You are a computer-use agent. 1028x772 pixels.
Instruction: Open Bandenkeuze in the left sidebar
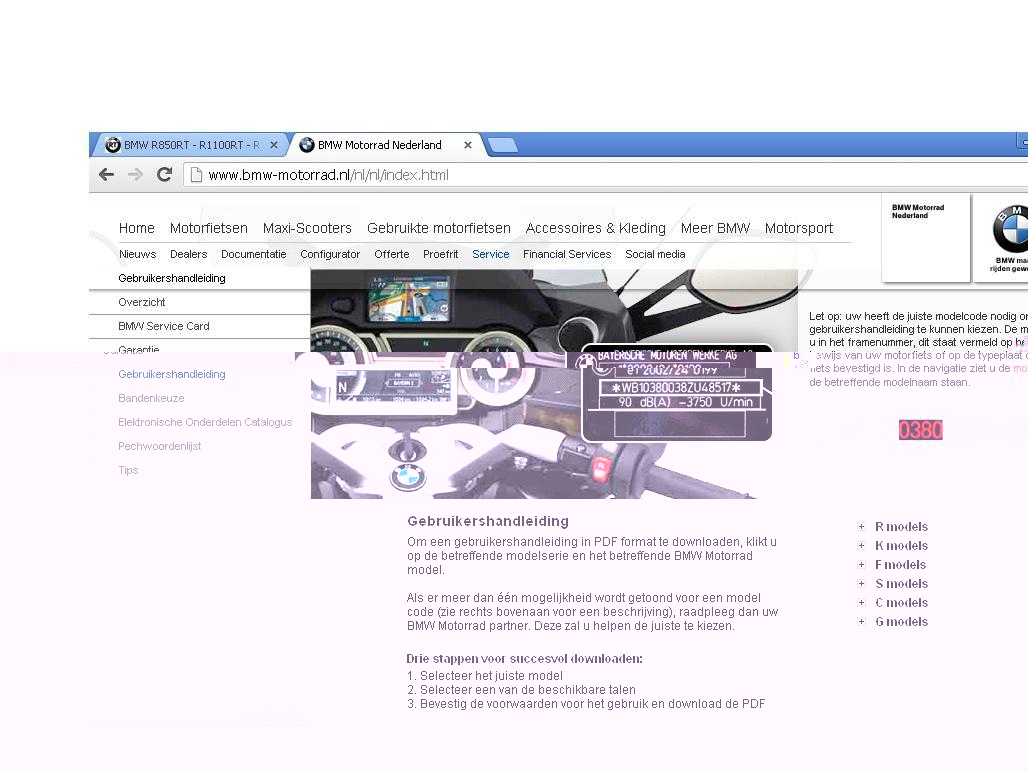[151, 398]
